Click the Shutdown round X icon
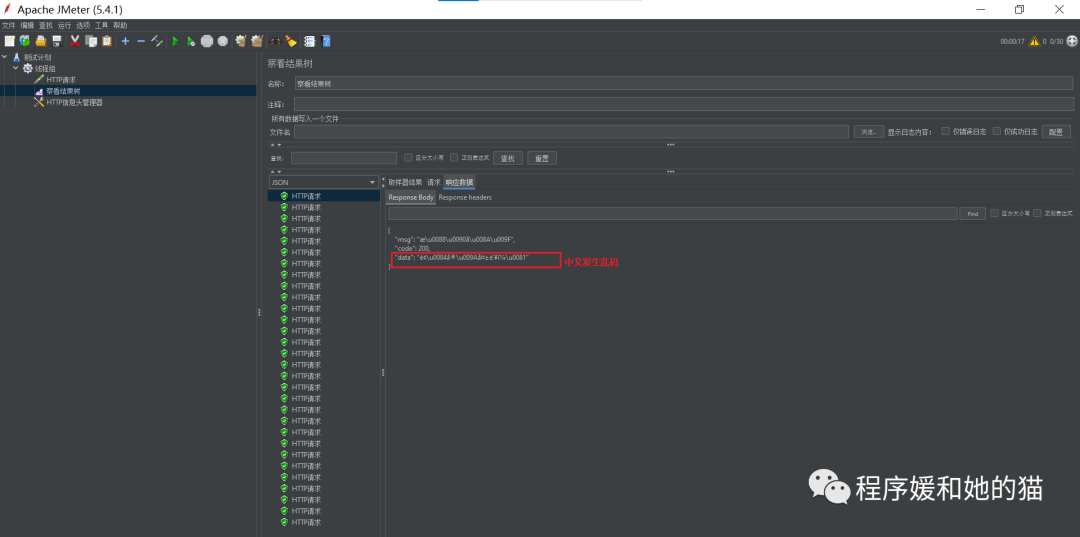1080x537 pixels. click(x=222, y=41)
